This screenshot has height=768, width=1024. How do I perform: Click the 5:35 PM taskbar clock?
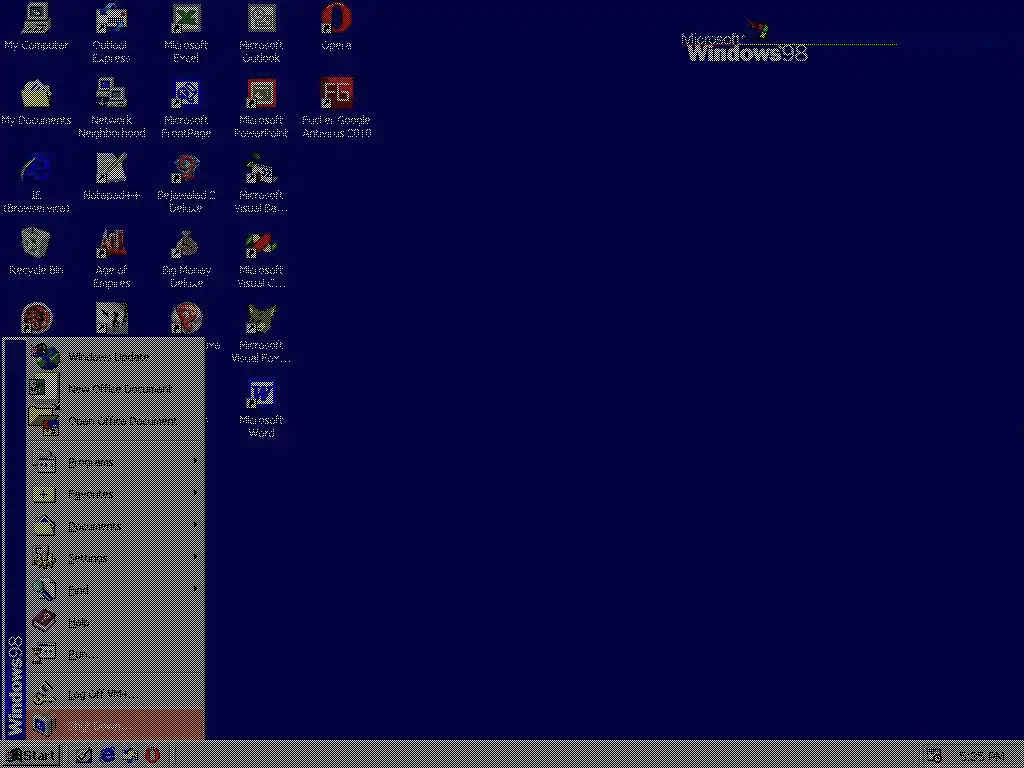982,757
